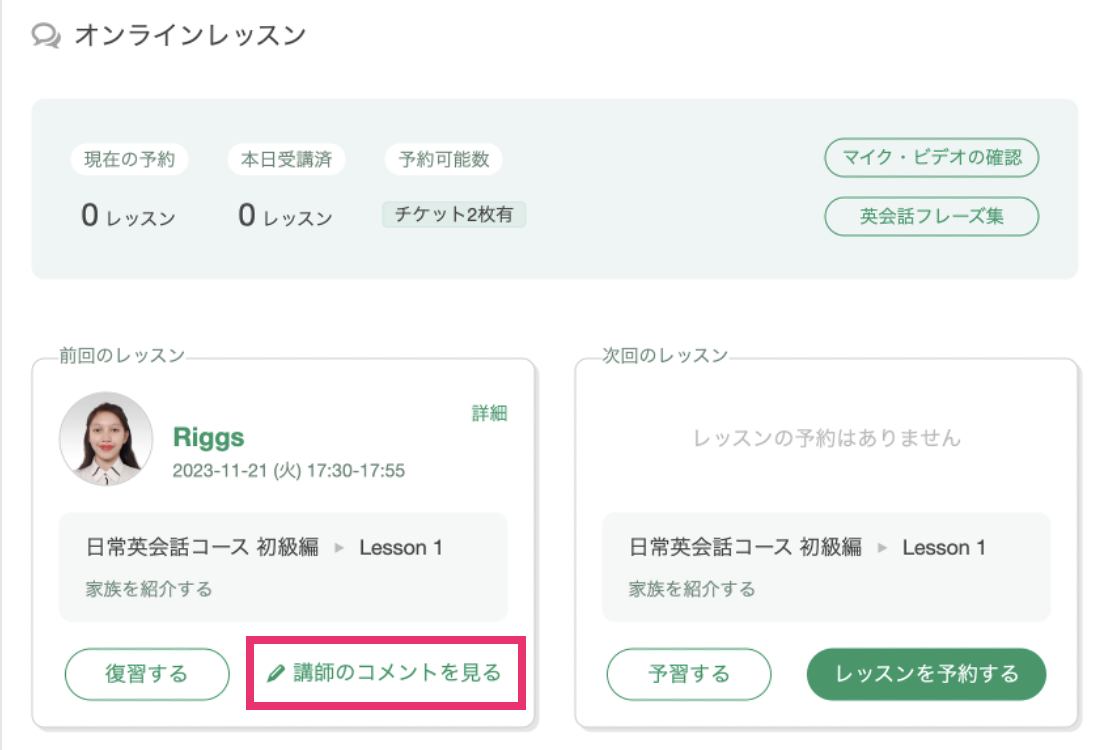Screen dimensions: 1104x750
Task: Click the arrow before Lesson 1 in 前回のレッスン
Action: click(x=339, y=548)
